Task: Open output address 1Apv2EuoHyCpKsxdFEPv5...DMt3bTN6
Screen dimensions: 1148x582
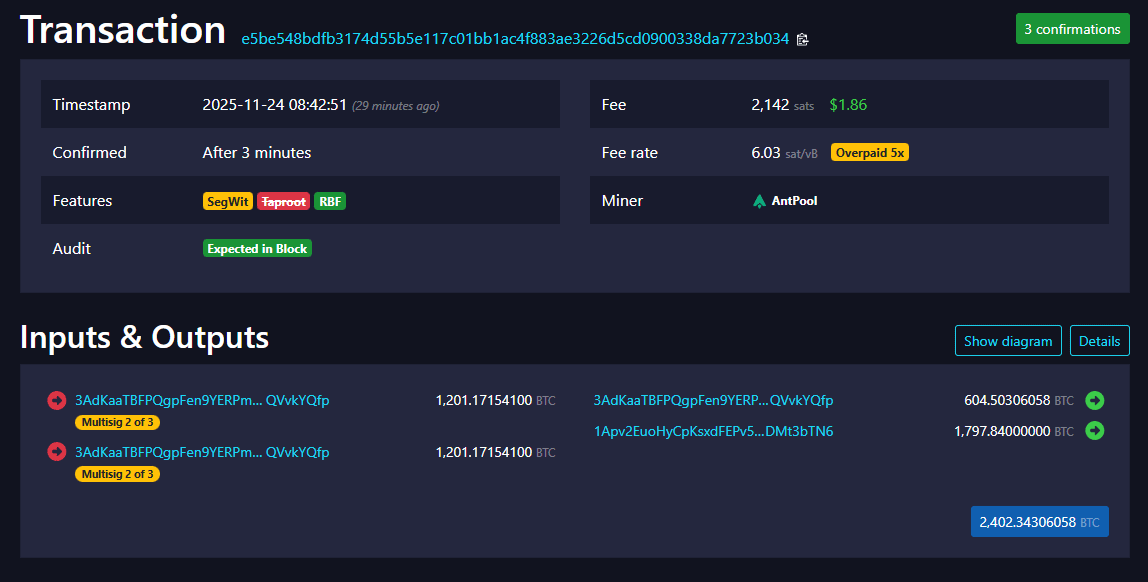Action: tap(713, 431)
